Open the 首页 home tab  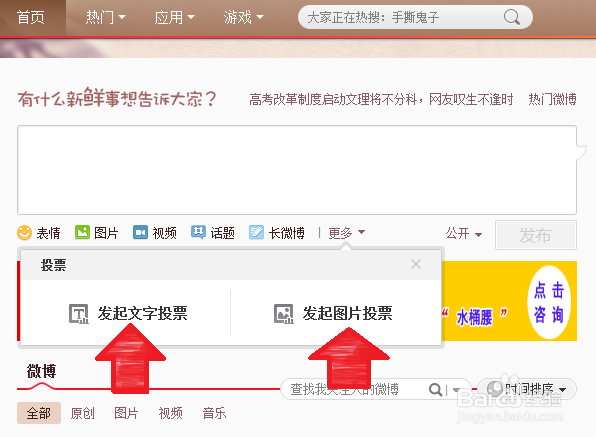tap(32, 17)
